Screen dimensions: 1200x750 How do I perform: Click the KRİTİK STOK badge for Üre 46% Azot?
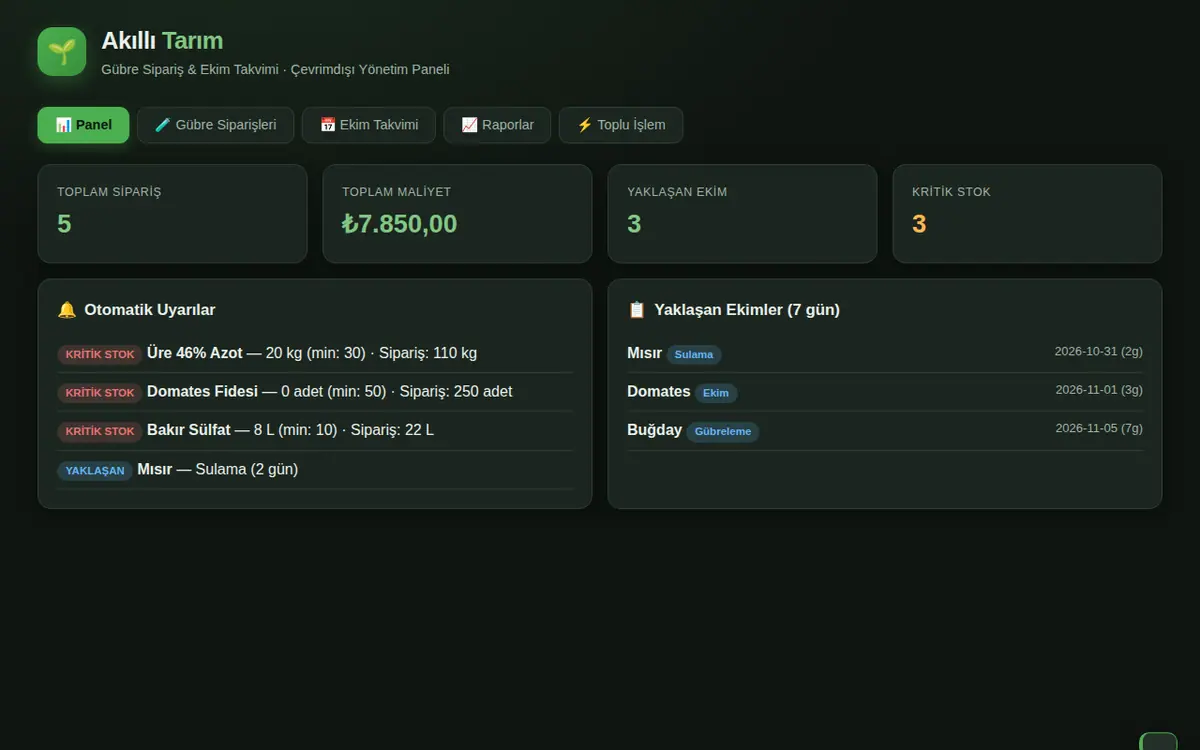(x=100, y=354)
